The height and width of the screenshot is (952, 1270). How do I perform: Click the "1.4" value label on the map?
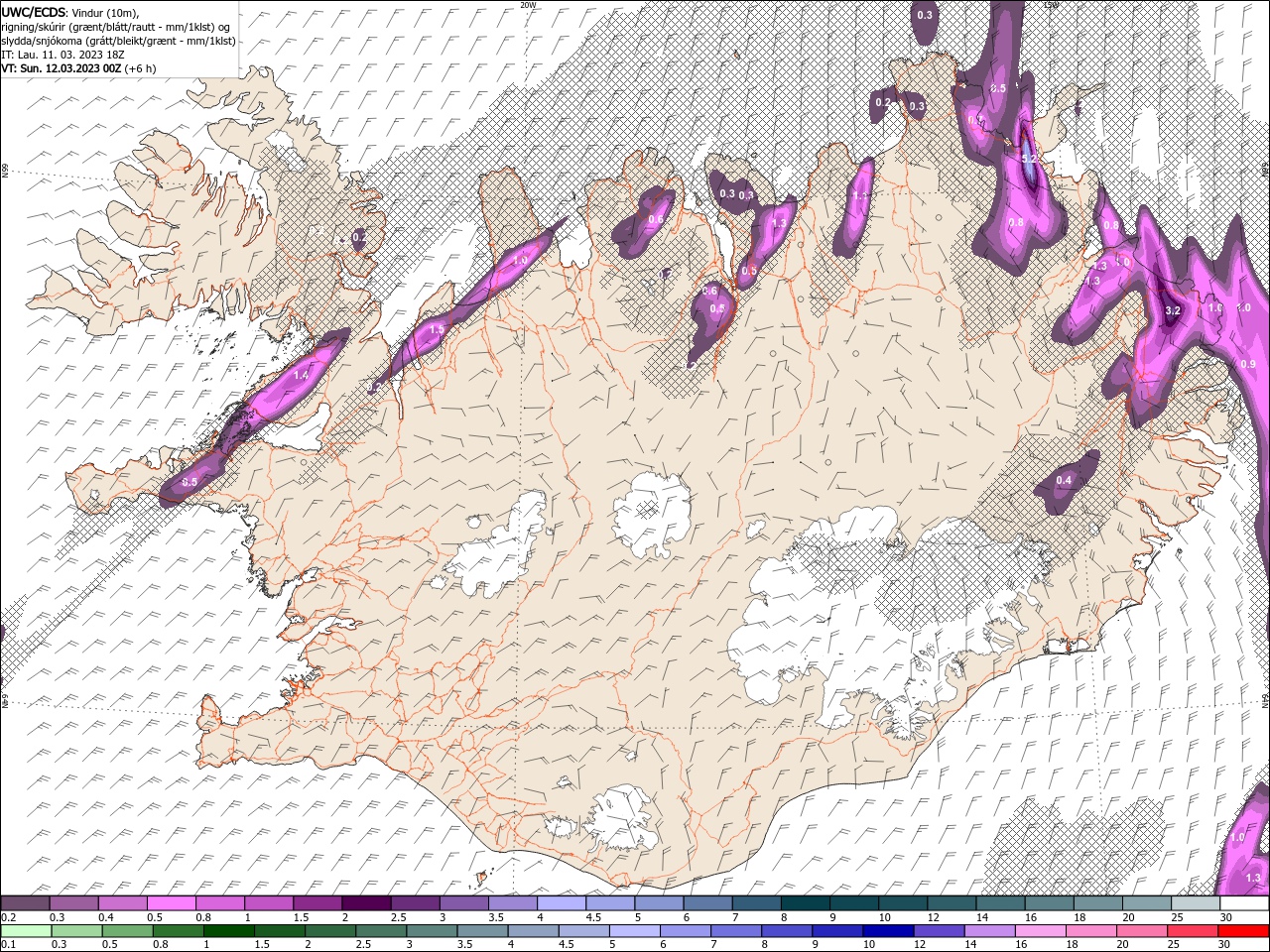click(302, 375)
